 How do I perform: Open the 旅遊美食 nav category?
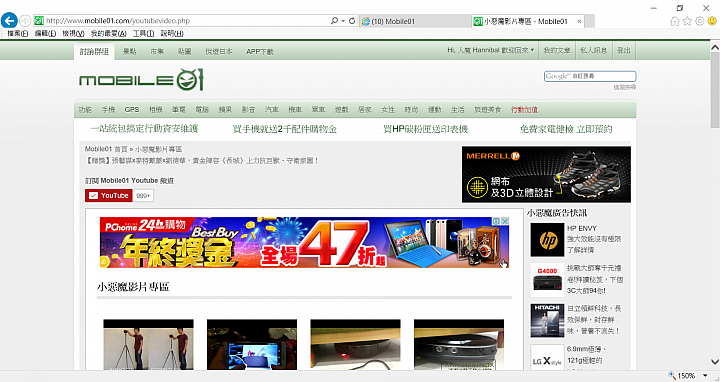click(488, 110)
